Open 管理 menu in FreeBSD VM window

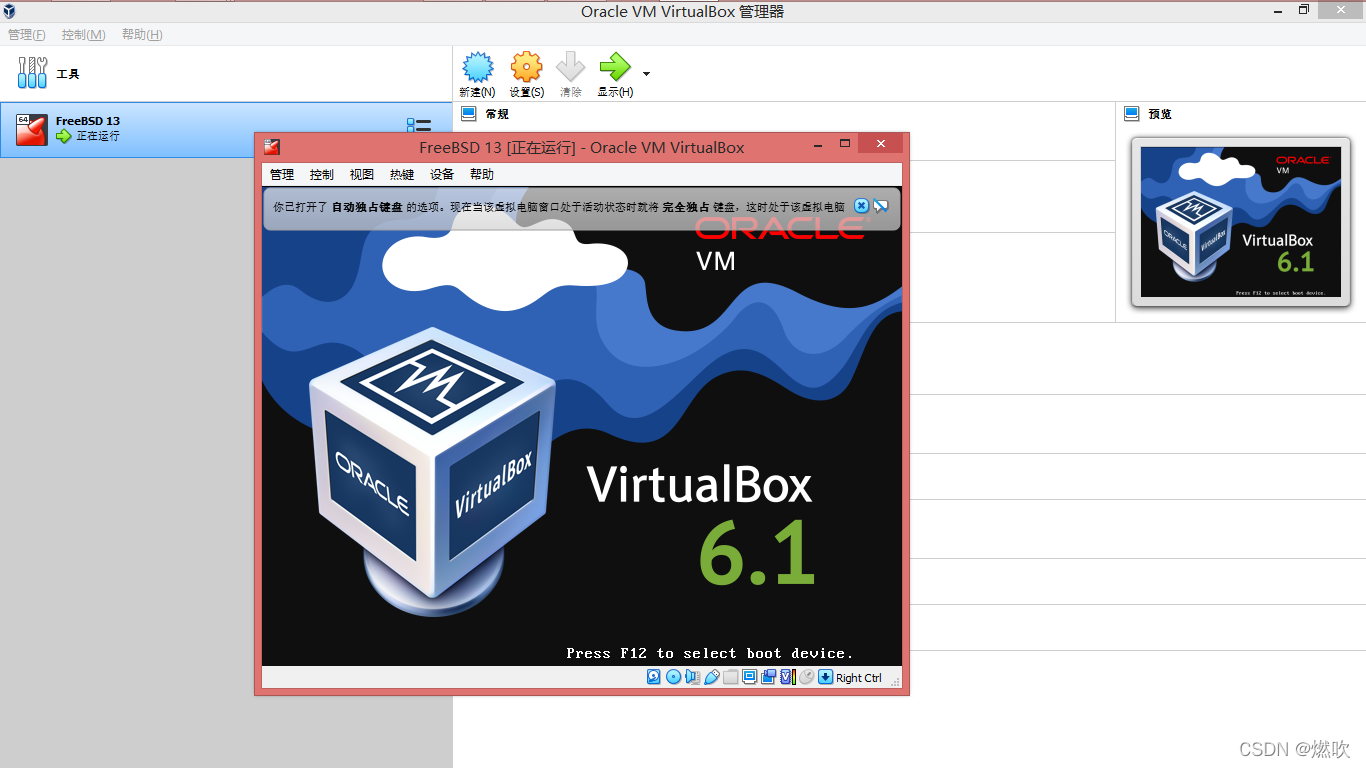point(282,174)
